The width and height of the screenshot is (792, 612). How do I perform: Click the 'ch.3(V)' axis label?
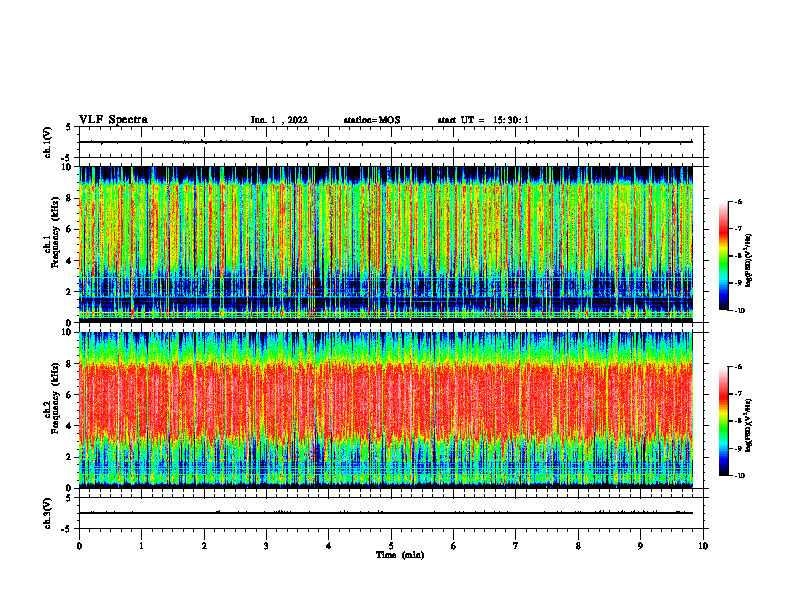(48, 513)
